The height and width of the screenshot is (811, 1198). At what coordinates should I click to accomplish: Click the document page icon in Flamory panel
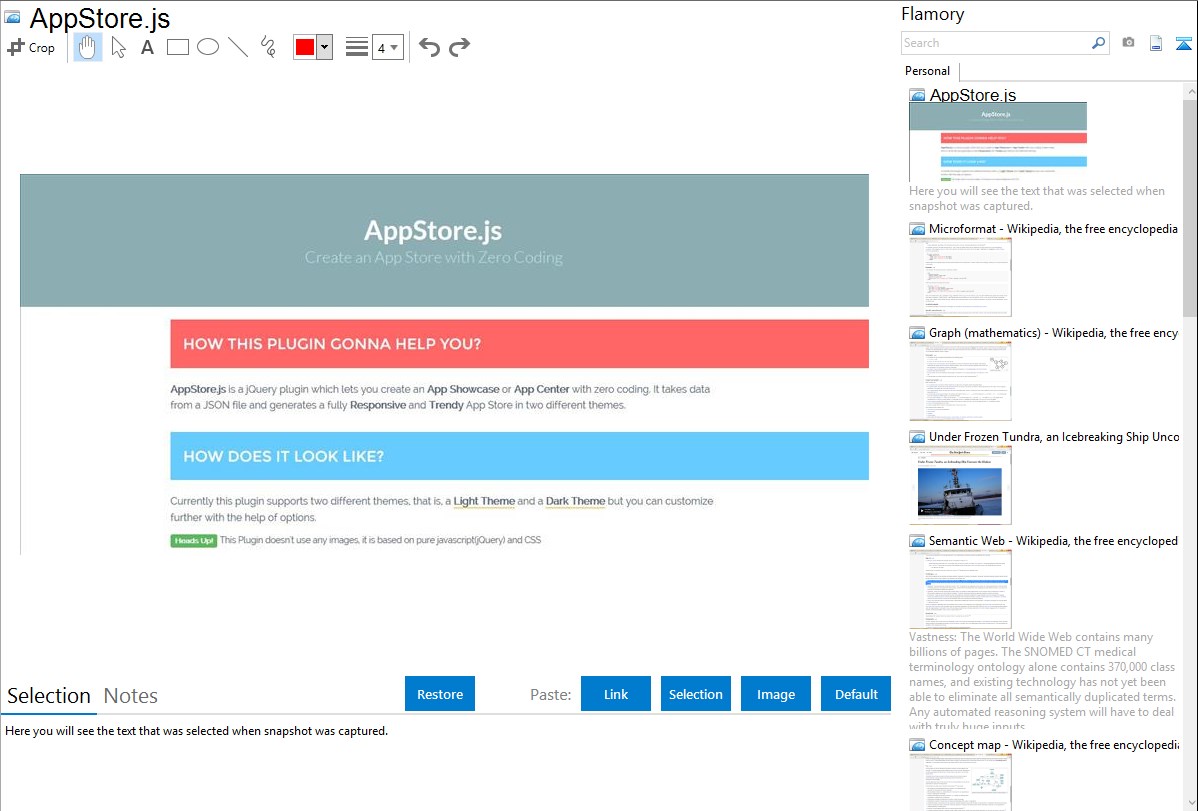tap(1156, 43)
